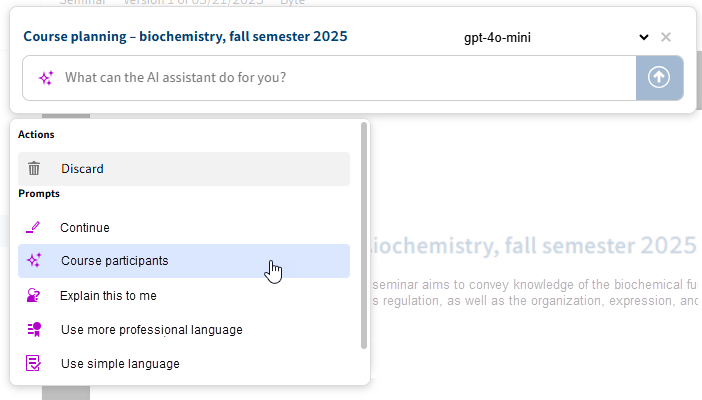The image size is (702, 400).
Task: Click the person-question icon for Explain this
Action: (x=34, y=296)
